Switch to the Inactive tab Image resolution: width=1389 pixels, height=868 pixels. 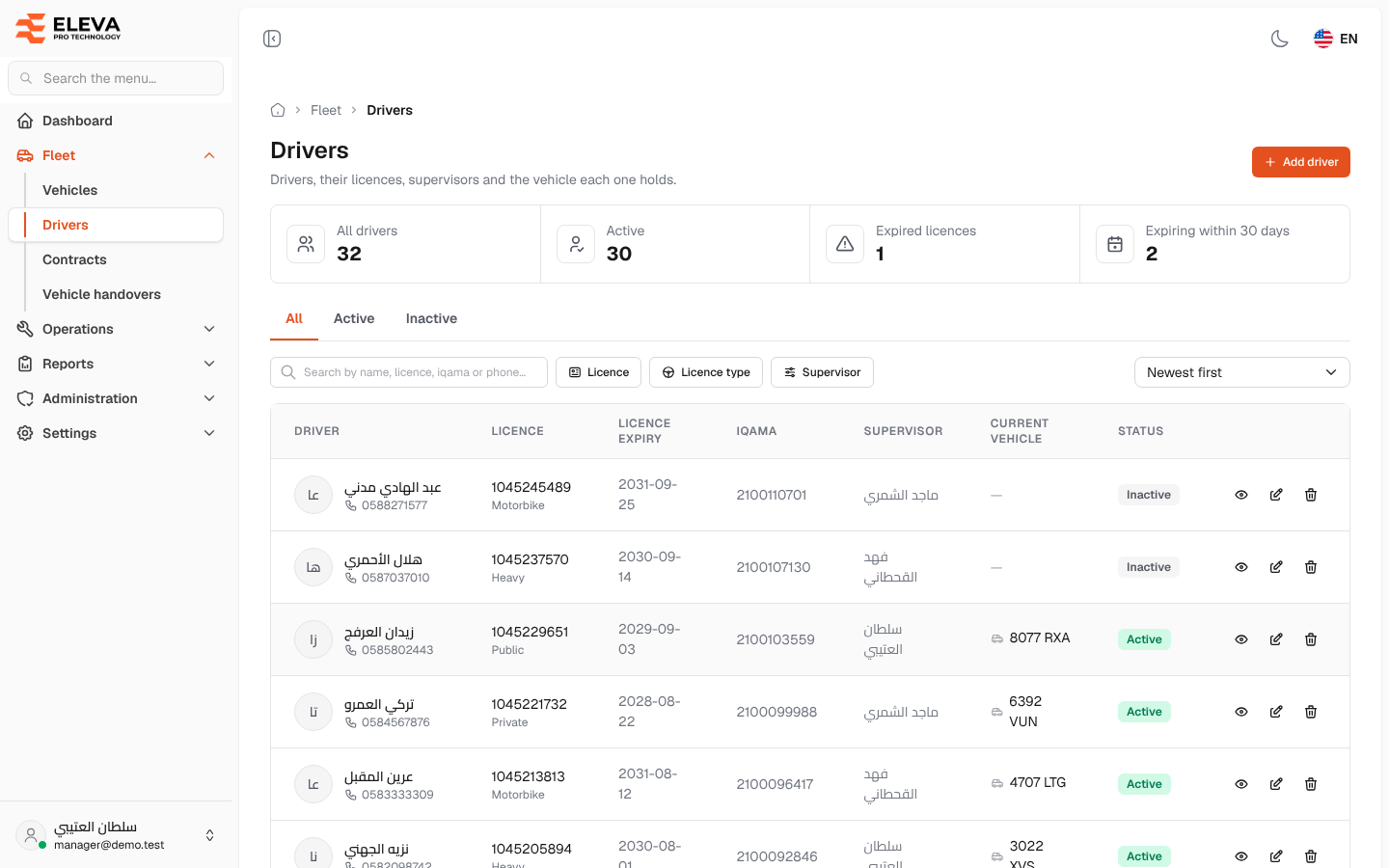(431, 318)
